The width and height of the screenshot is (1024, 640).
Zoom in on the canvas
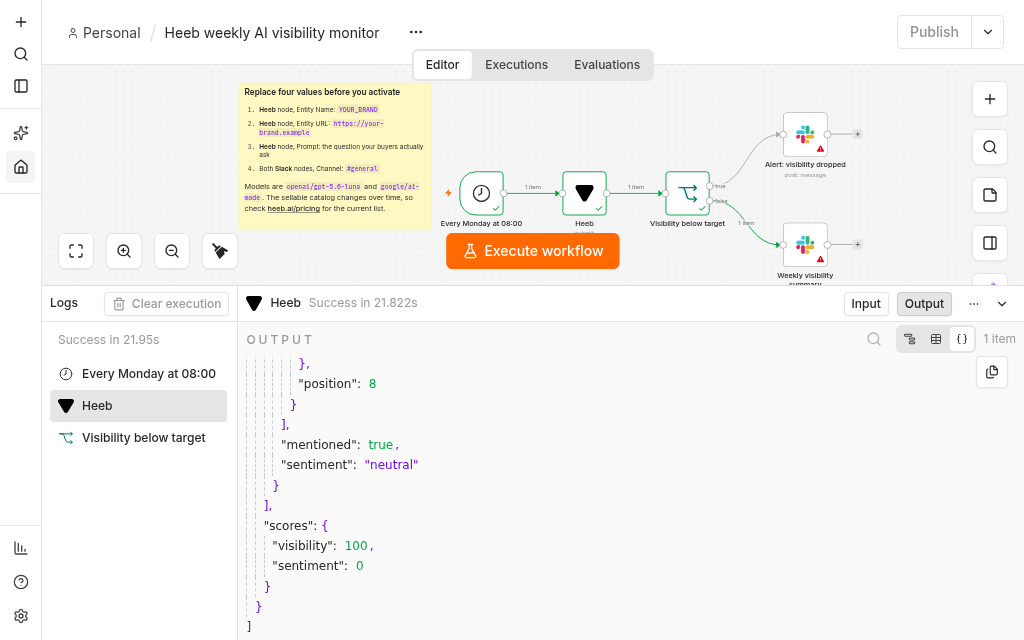tap(124, 251)
